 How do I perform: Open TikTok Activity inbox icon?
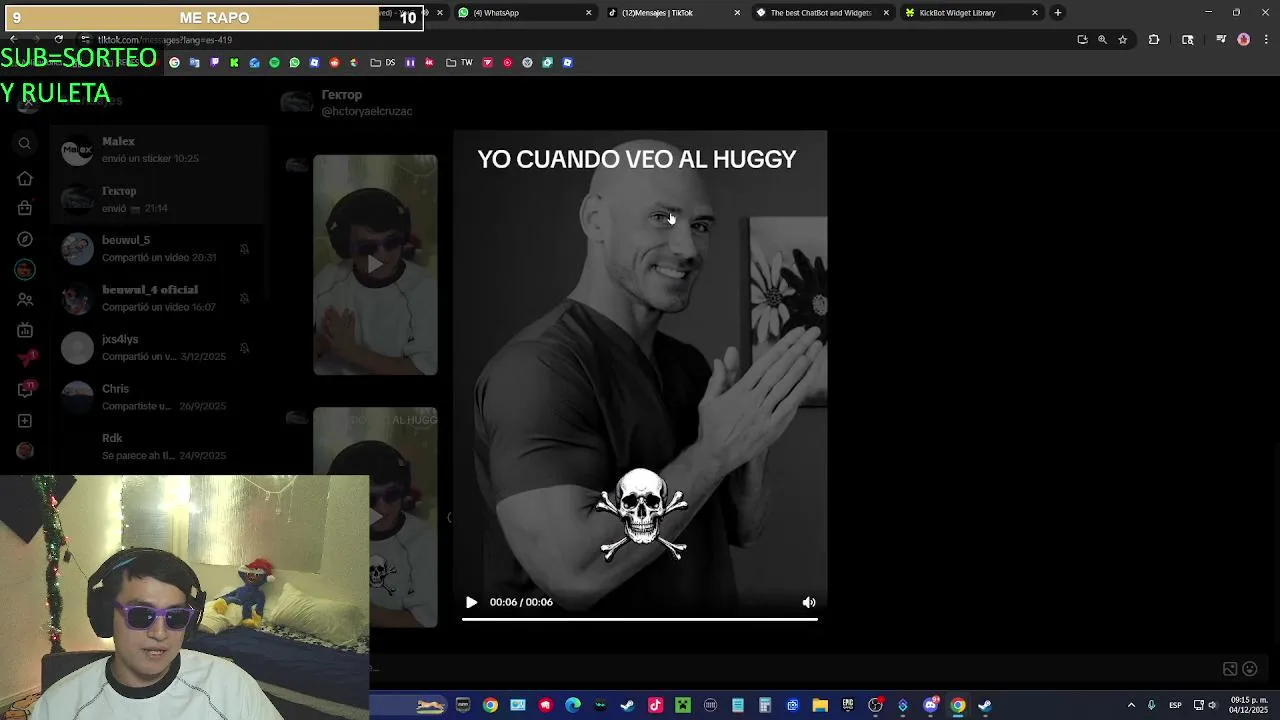tap(25, 390)
